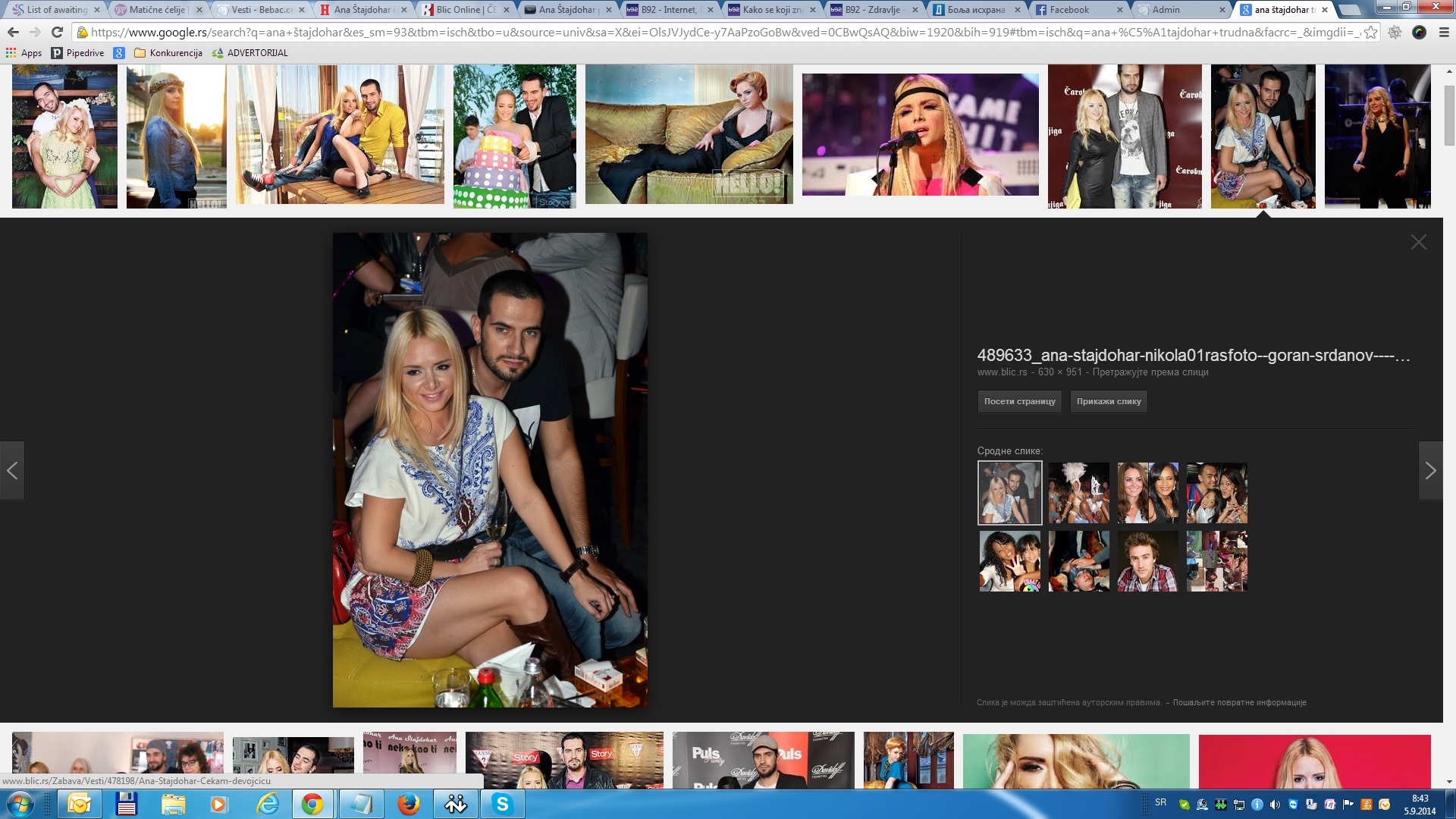Open the Претражујте према слици link
The height and width of the screenshot is (819, 1456).
click(x=1150, y=372)
